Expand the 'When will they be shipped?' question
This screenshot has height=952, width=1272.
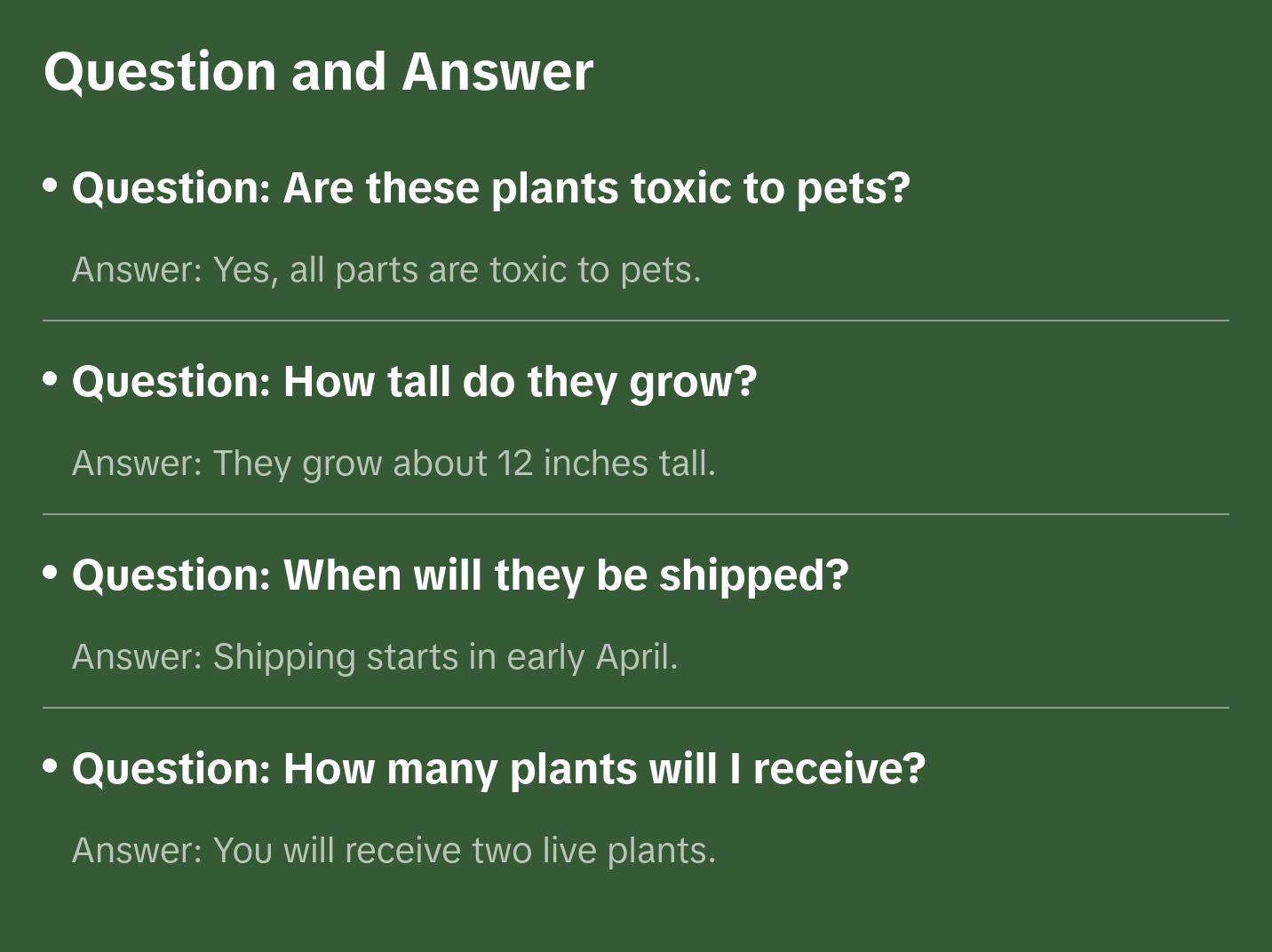click(x=460, y=575)
